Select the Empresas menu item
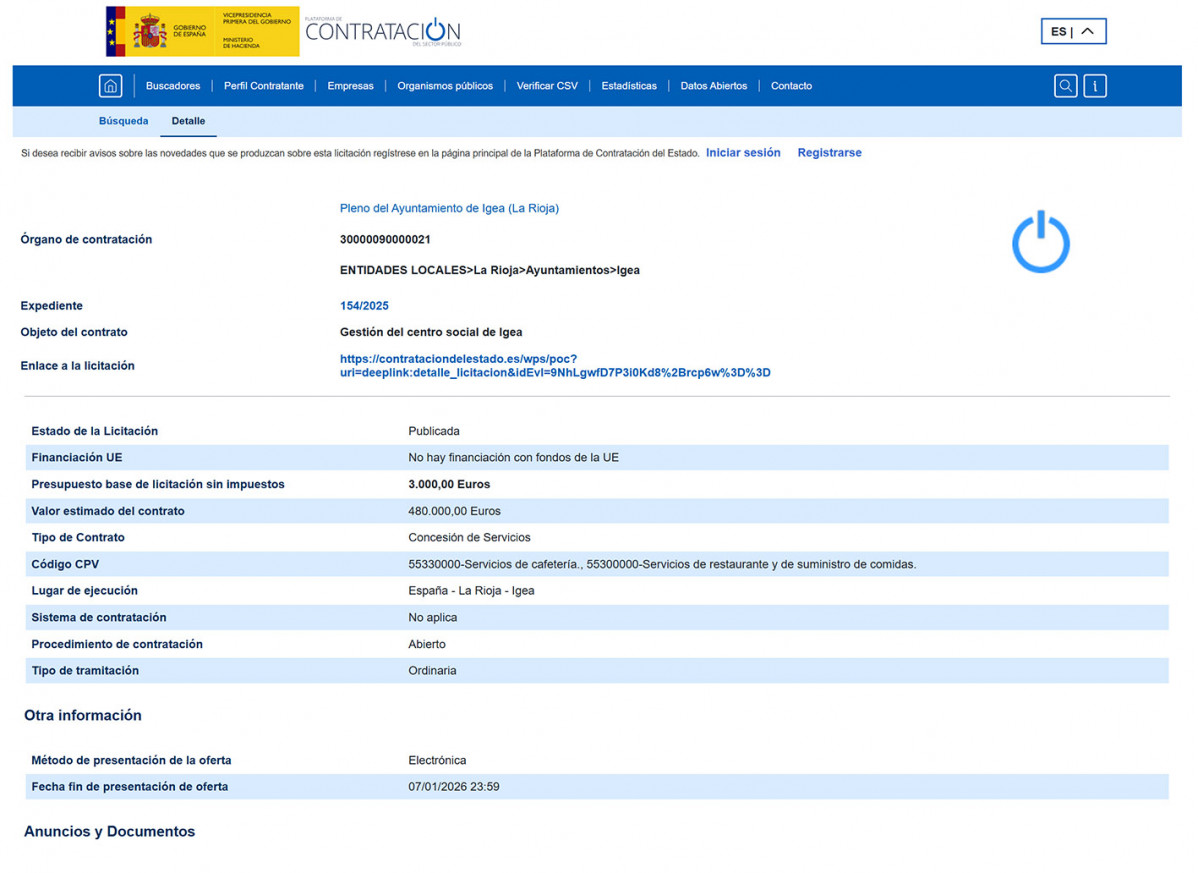This screenshot has height=873, width=1198. click(x=350, y=86)
